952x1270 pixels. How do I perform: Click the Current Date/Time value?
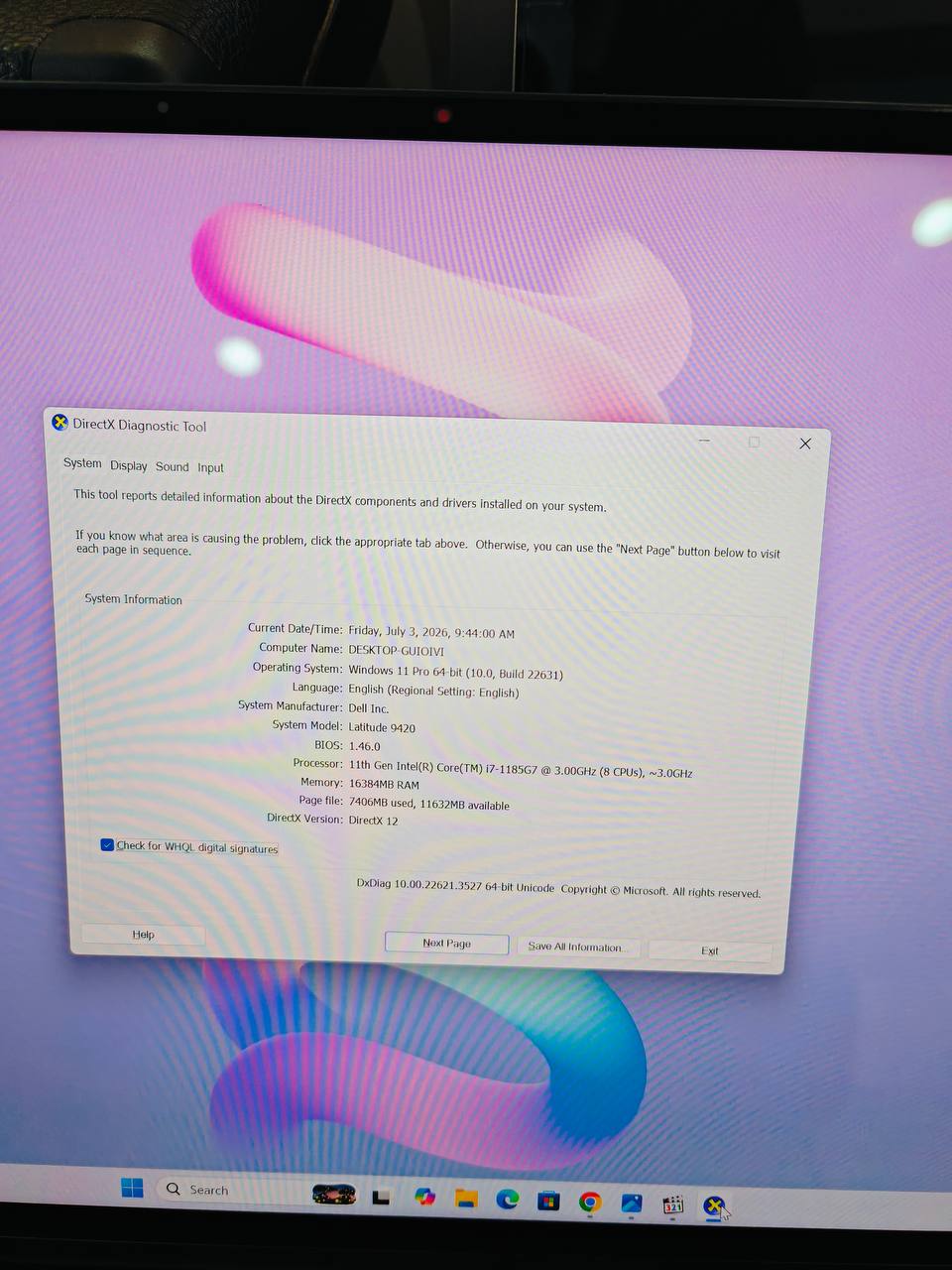coord(431,632)
